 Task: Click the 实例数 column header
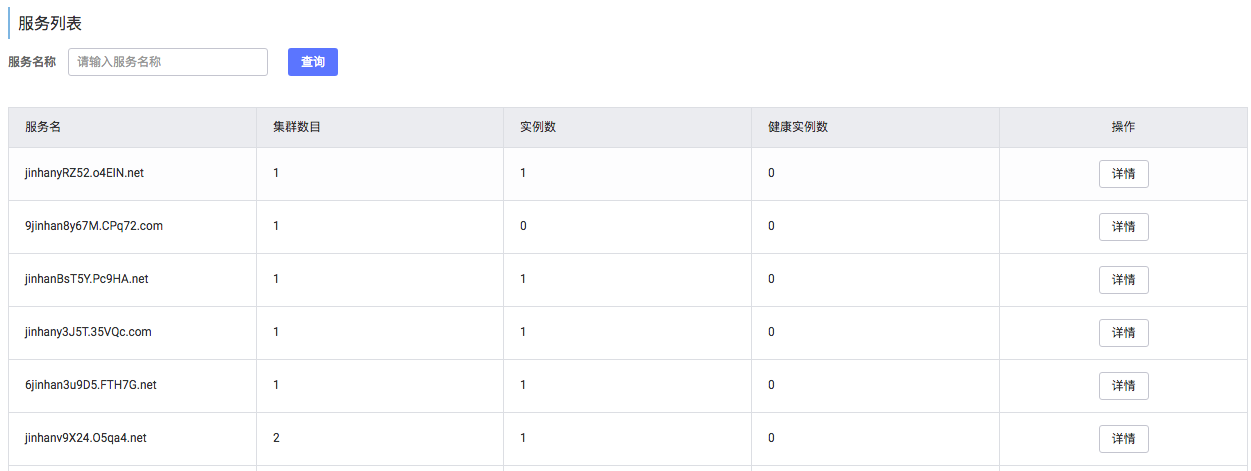[538, 128]
